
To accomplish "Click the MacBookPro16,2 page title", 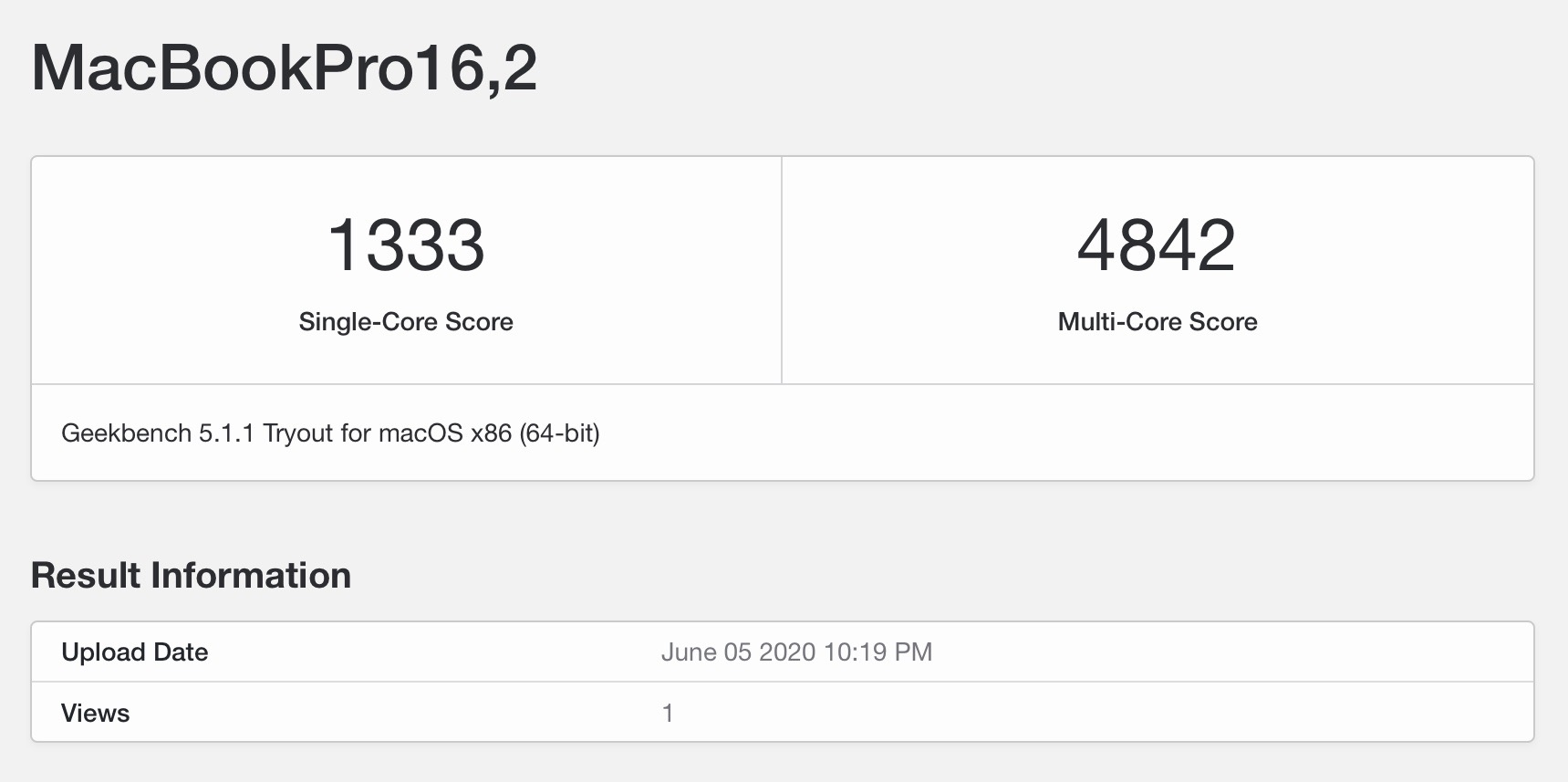I will click(x=284, y=68).
